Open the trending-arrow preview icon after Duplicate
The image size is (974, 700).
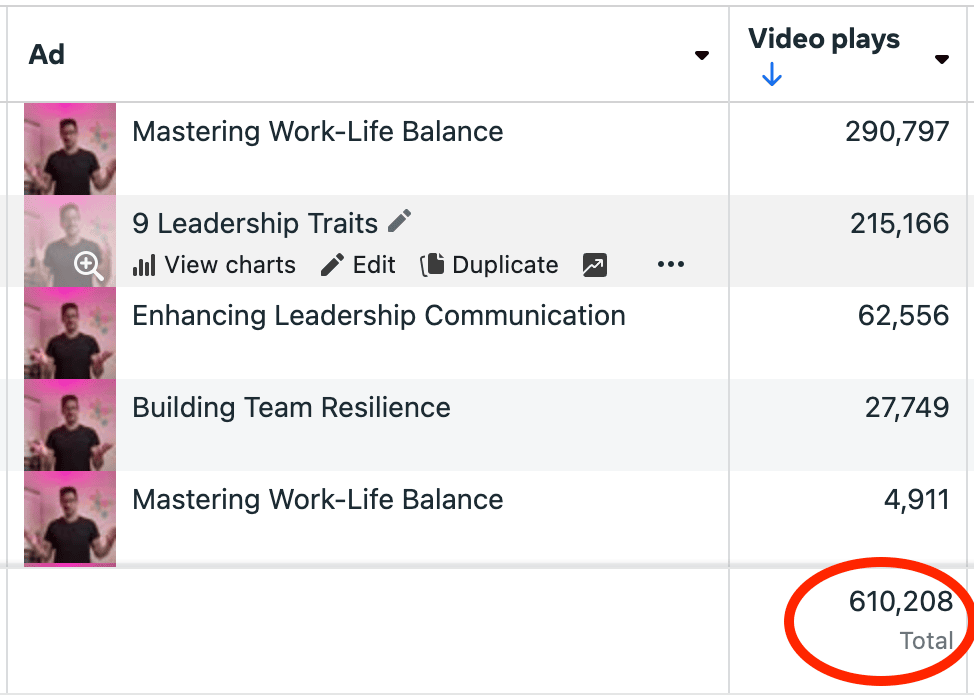click(594, 265)
